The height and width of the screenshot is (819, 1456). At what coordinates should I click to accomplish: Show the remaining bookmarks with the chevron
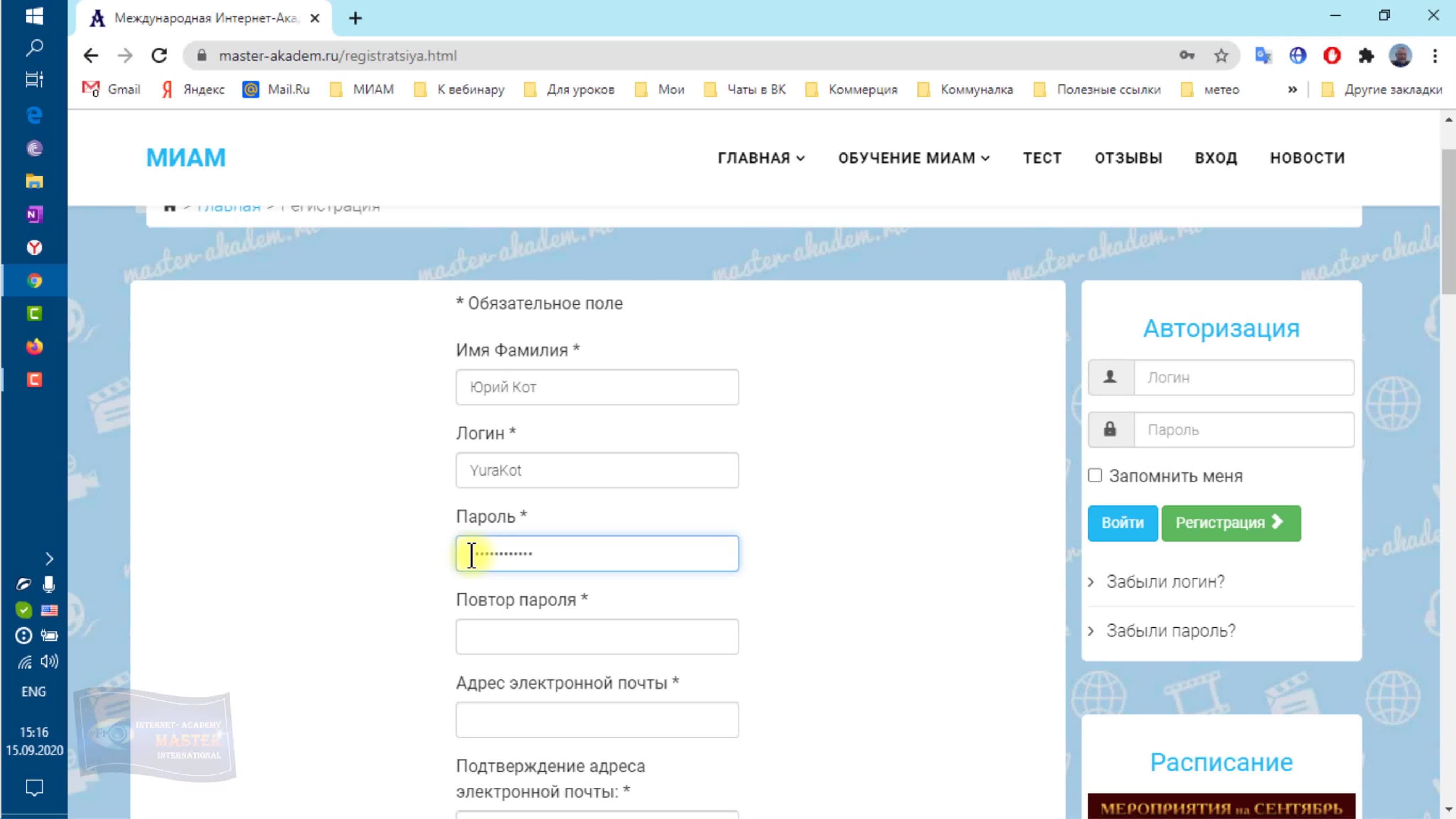[1292, 89]
